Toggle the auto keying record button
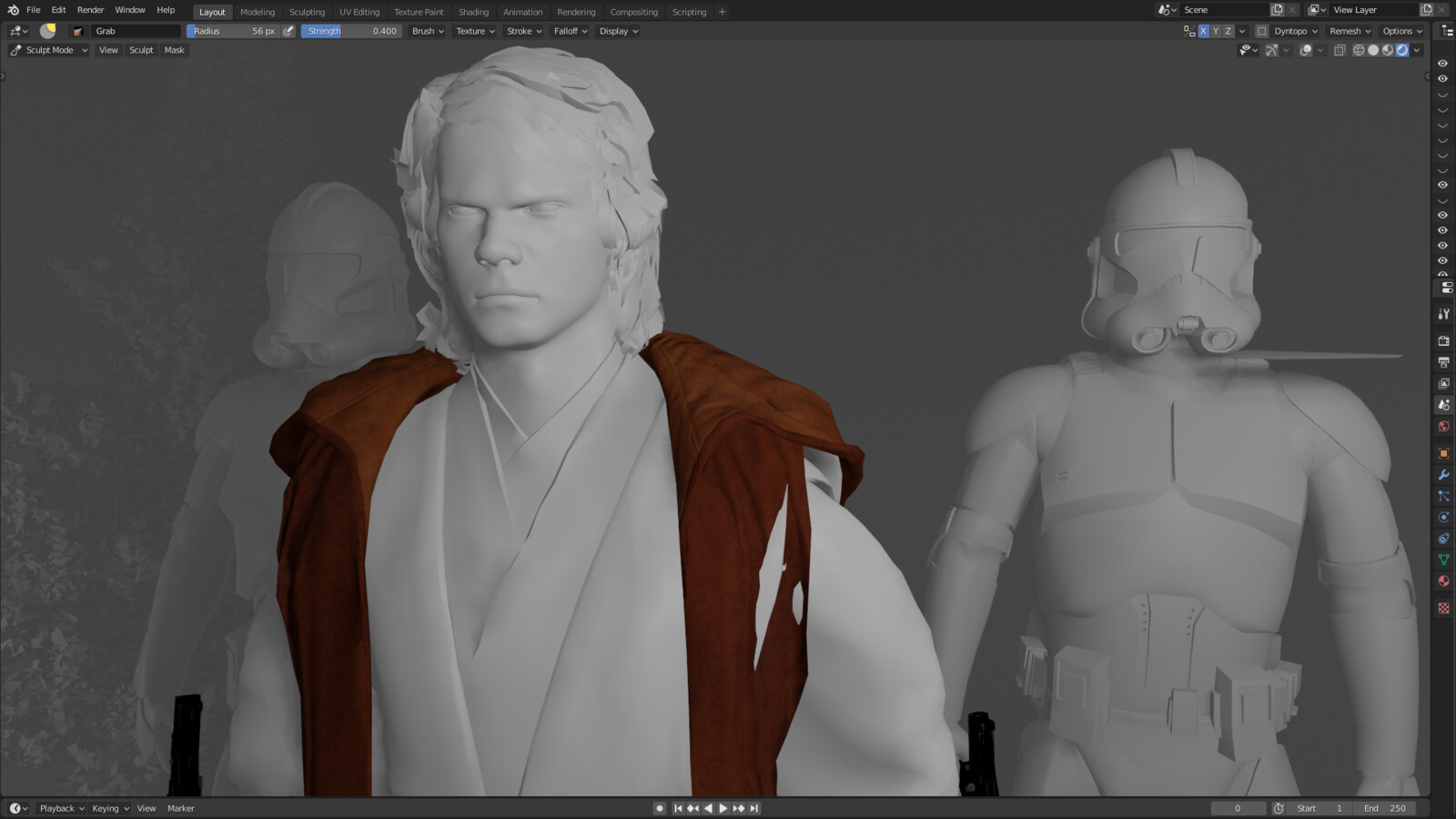1456x819 pixels. (x=660, y=808)
